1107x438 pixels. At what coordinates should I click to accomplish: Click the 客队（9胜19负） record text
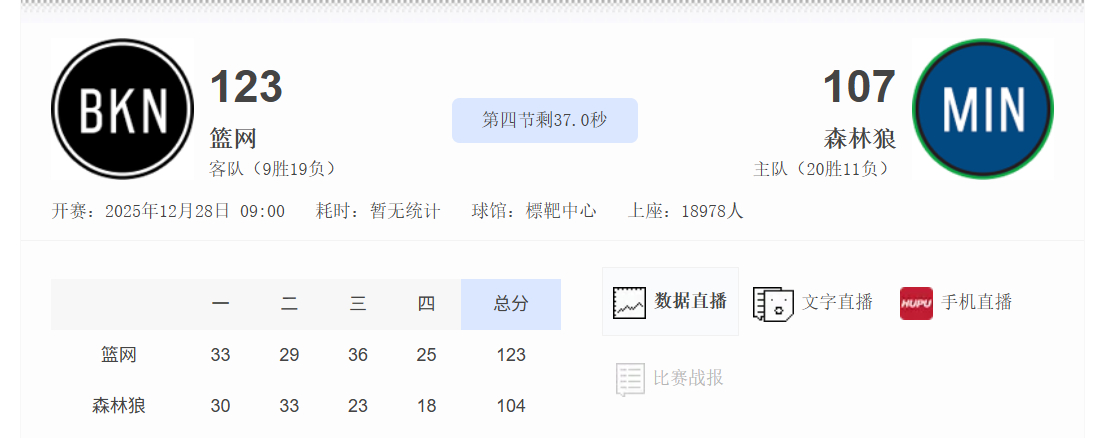pos(275,170)
